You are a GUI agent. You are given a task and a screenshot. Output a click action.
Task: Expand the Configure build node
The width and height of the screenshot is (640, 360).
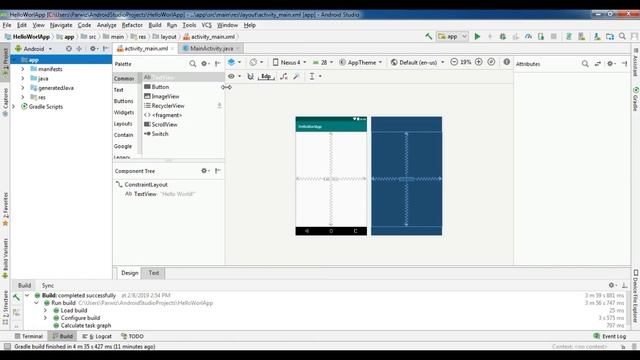46,318
